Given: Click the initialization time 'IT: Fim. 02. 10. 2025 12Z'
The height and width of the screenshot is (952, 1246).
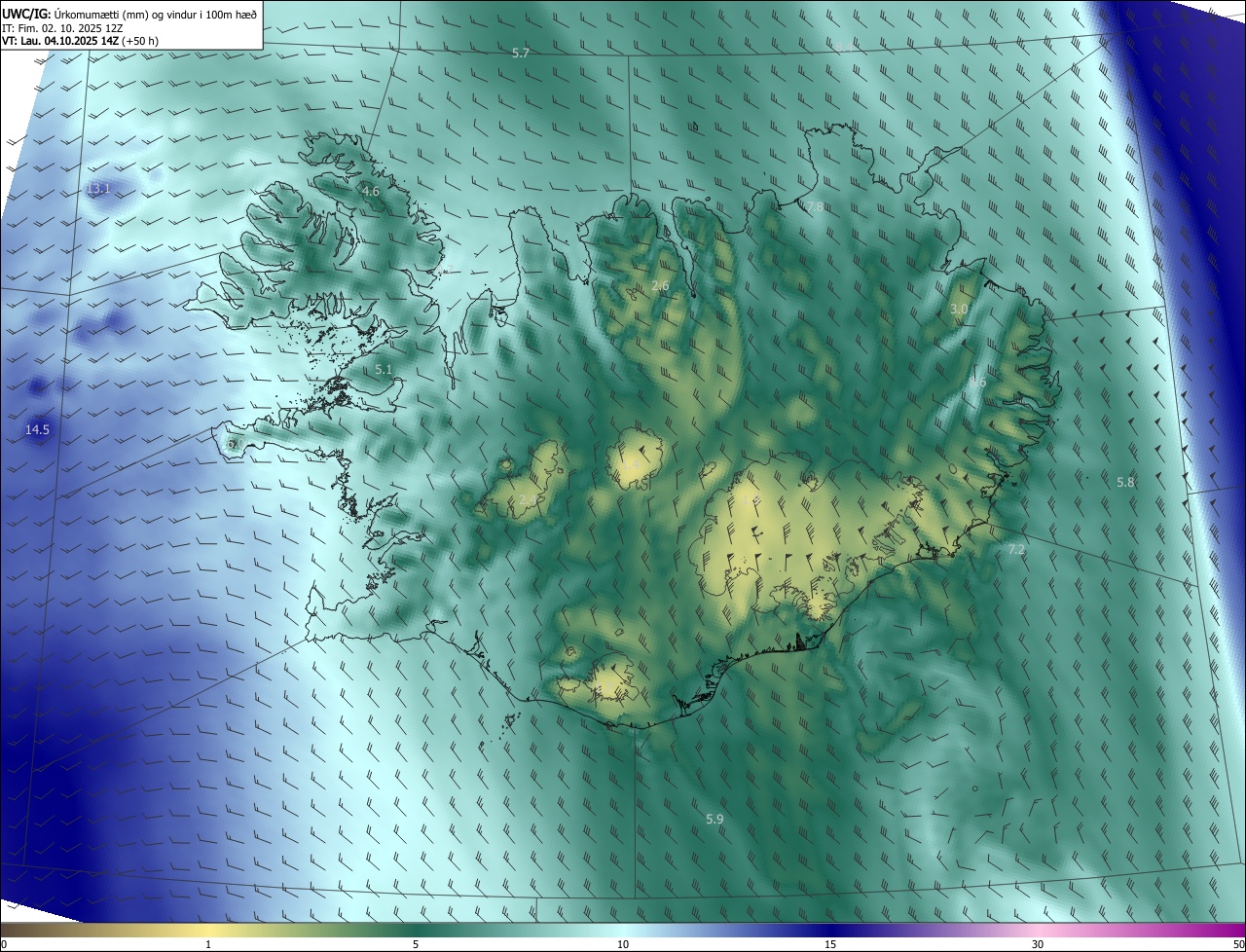Looking at the screenshot, I should coord(61,28).
